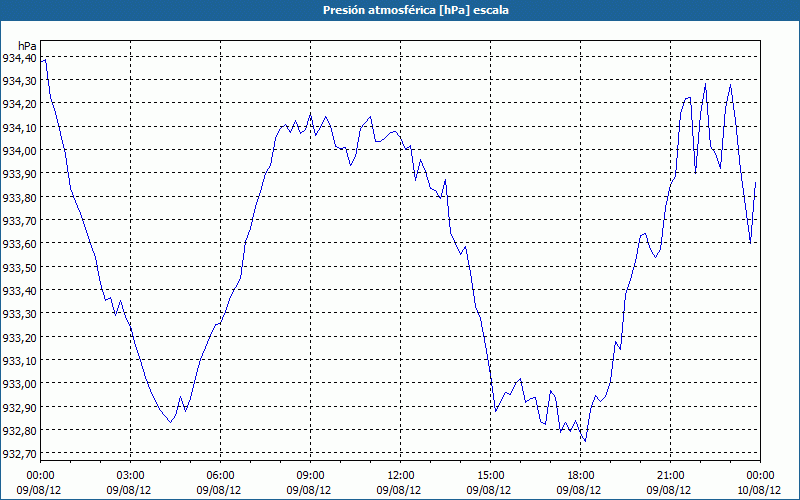This screenshot has height=500, width=800.
Task: Click the chart title 'Presión atmosférica [hPa] escala'
Action: pyautogui.click(x=415, y=10)
